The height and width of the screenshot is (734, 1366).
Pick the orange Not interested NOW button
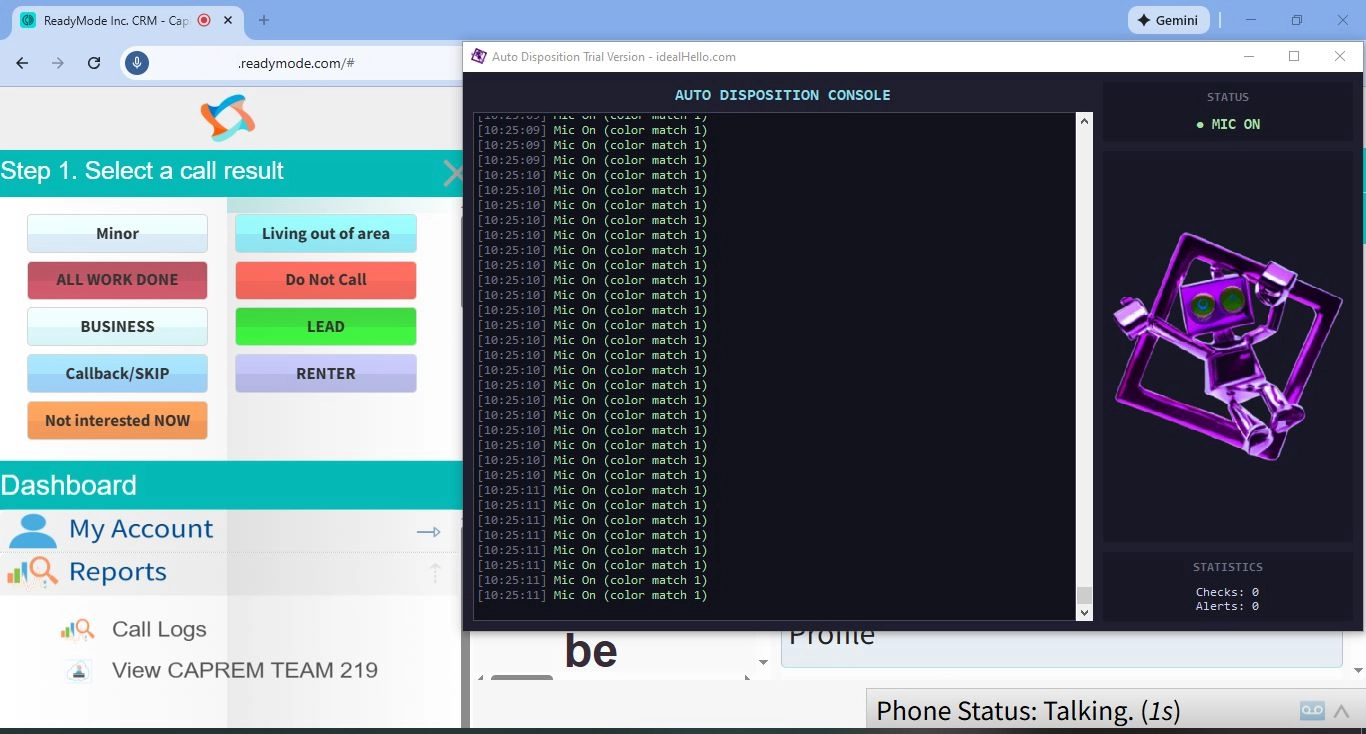click(x=117, y=421)
